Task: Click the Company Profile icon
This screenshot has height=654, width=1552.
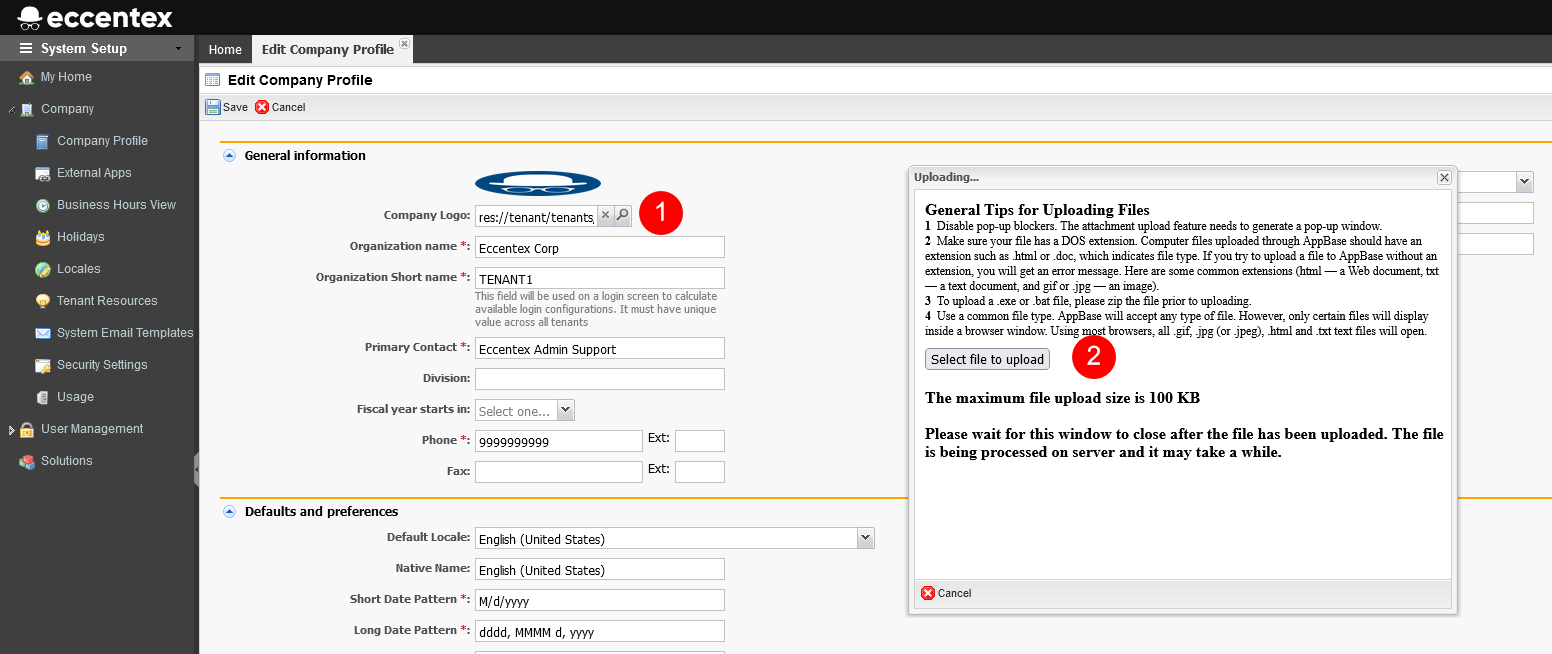Action: click(x=42, y=141)
